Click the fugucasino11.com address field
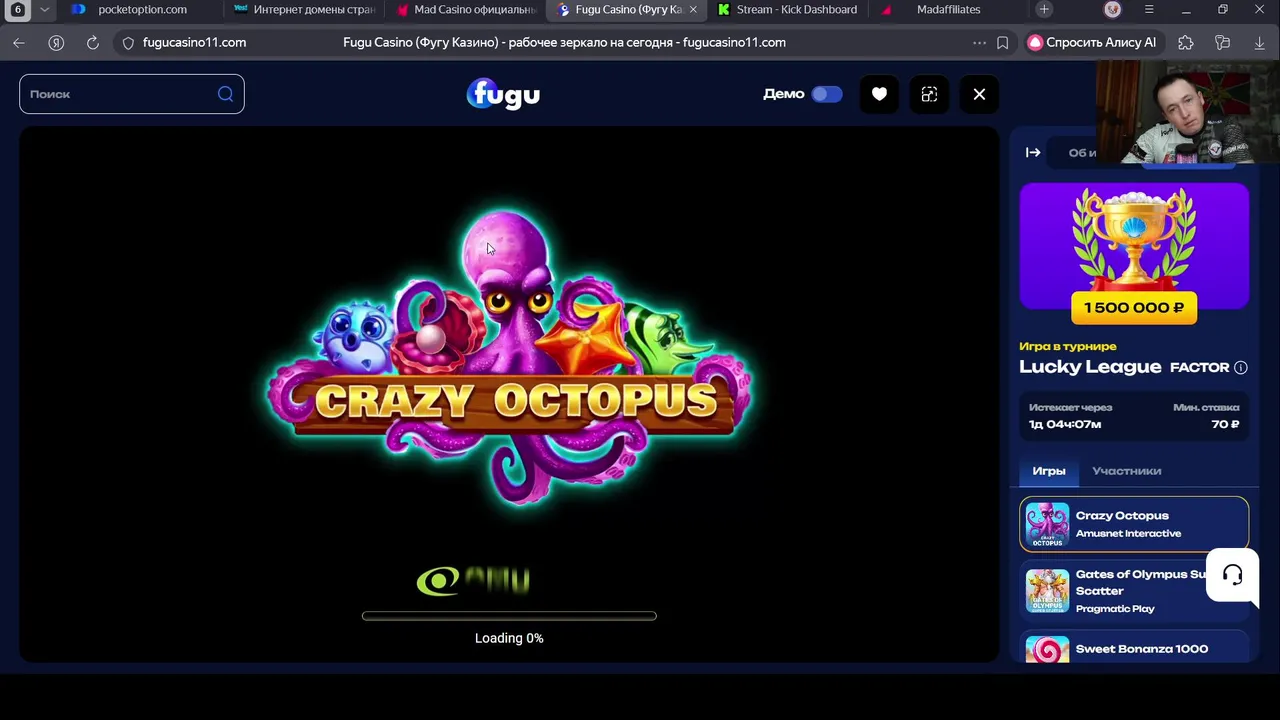Screen dimensions: 1280x720 194,43
